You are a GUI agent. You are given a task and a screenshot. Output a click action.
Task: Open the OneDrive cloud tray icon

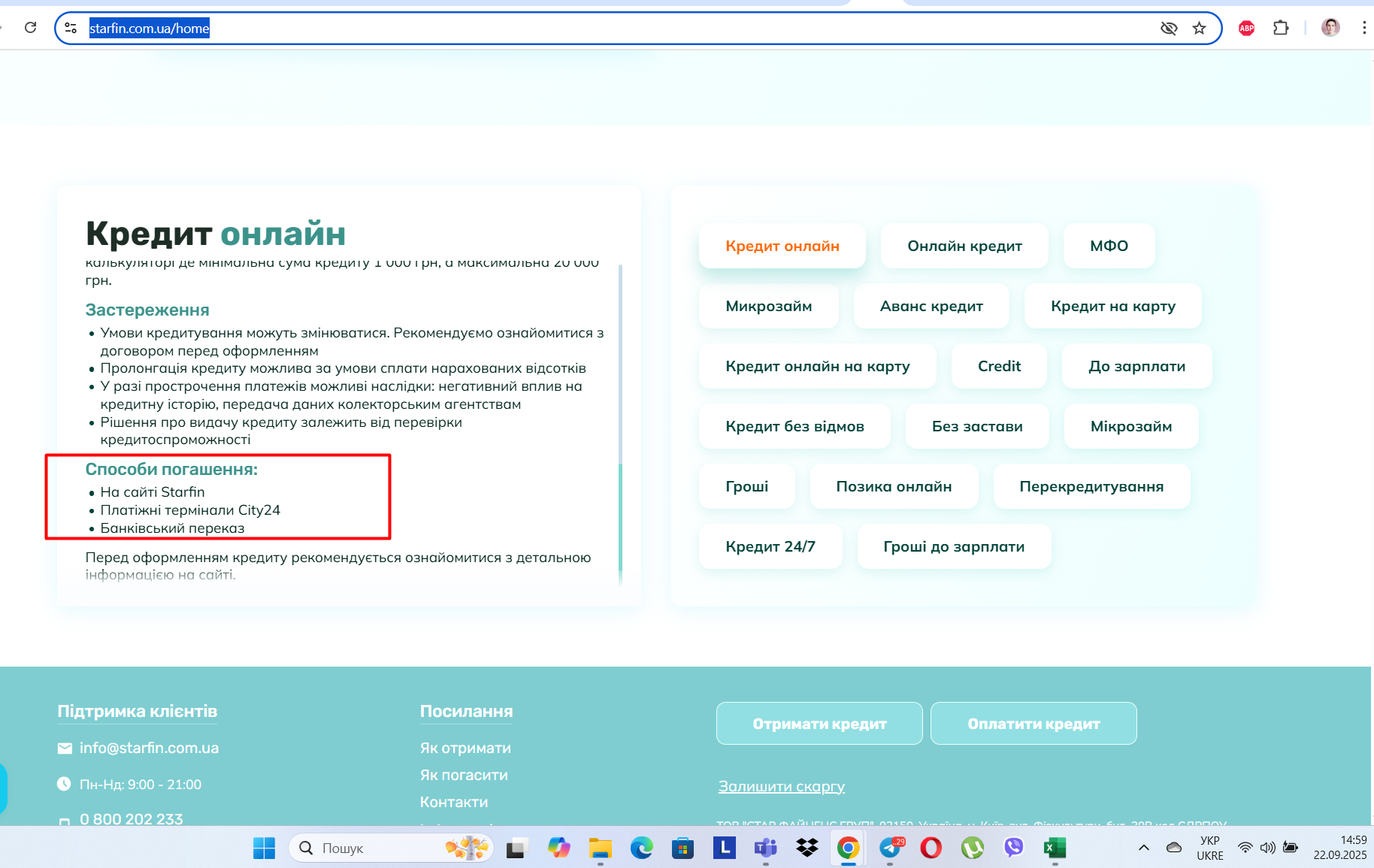tap(1173, 848)
